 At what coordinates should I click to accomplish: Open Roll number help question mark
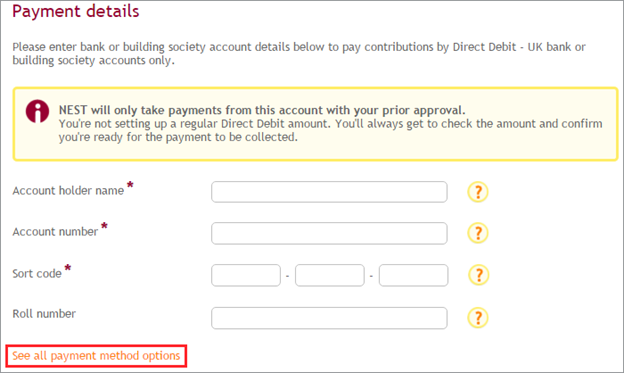(x=478, y=318)
